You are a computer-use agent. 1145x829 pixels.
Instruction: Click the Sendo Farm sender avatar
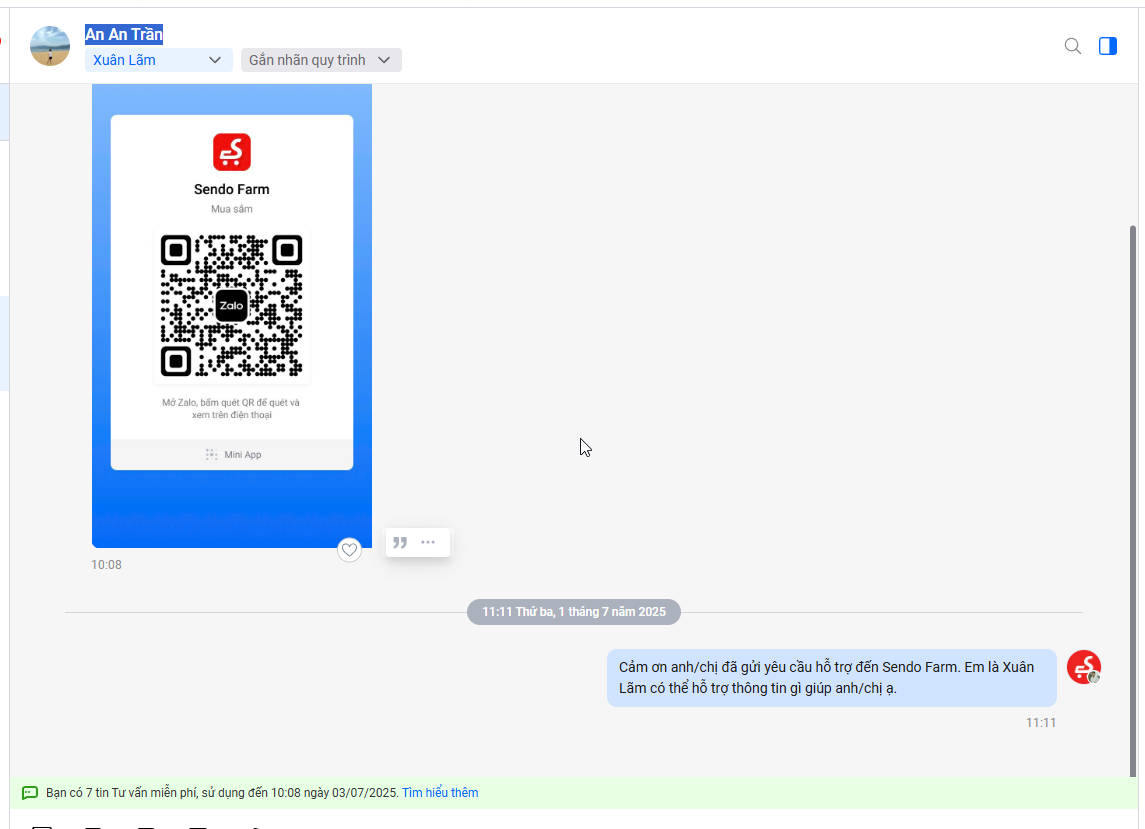pyautogui.click(x=1084, y=667)
